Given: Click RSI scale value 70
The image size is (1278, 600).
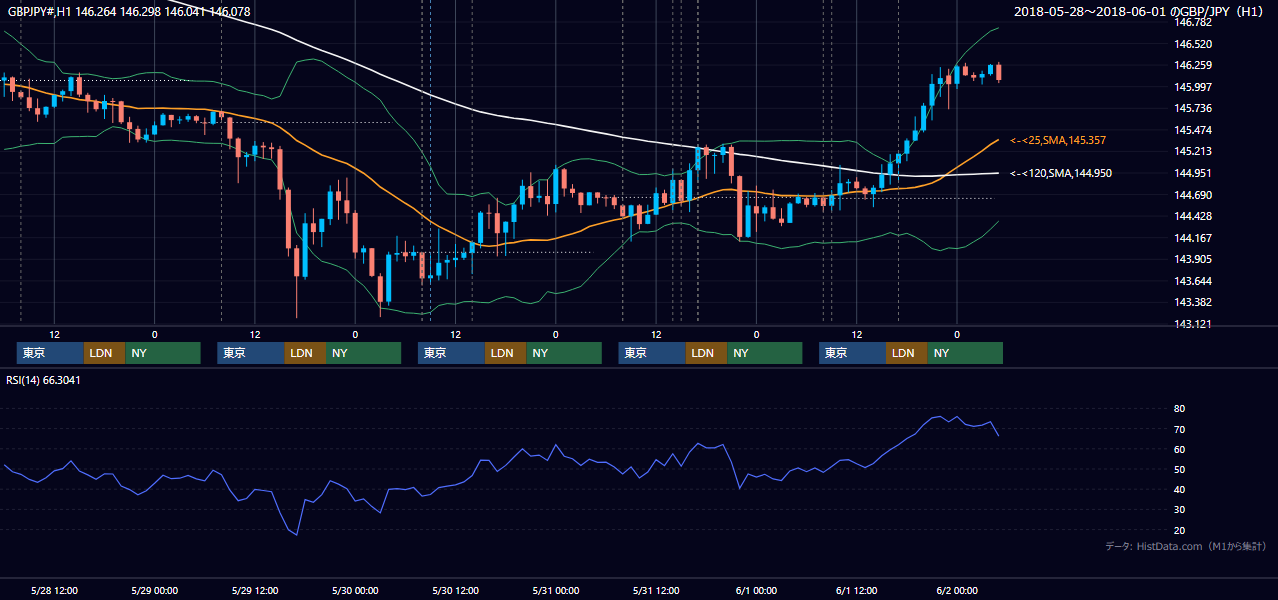Looking at the screenshot, I should pos(1180,429).
